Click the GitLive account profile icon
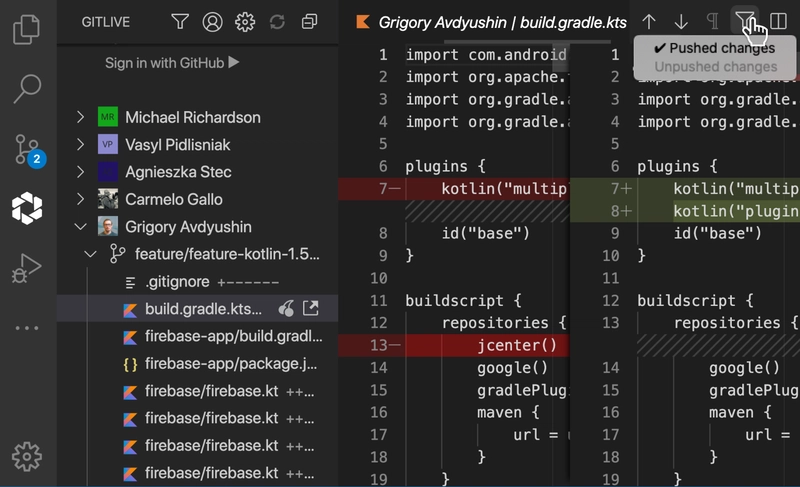The height and width of the screenshot is (487, 800). click(x=212, y=21)
